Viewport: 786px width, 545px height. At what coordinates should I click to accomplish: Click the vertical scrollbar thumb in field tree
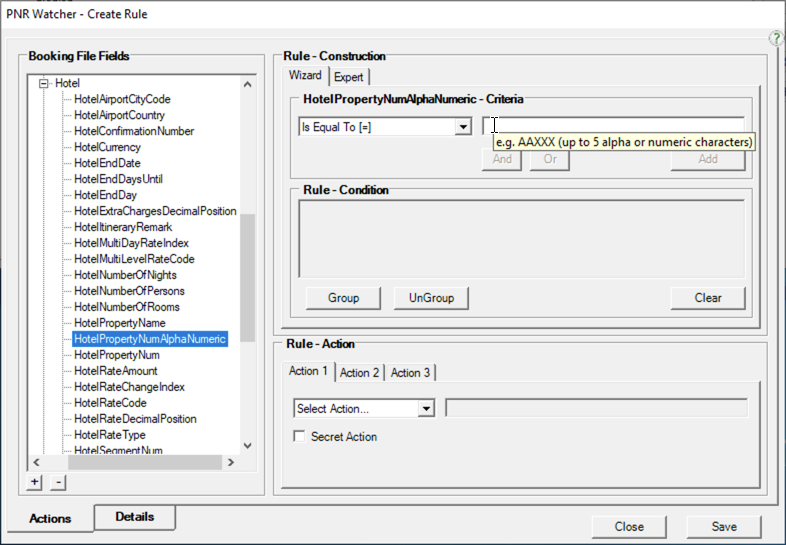coord(248,278)
